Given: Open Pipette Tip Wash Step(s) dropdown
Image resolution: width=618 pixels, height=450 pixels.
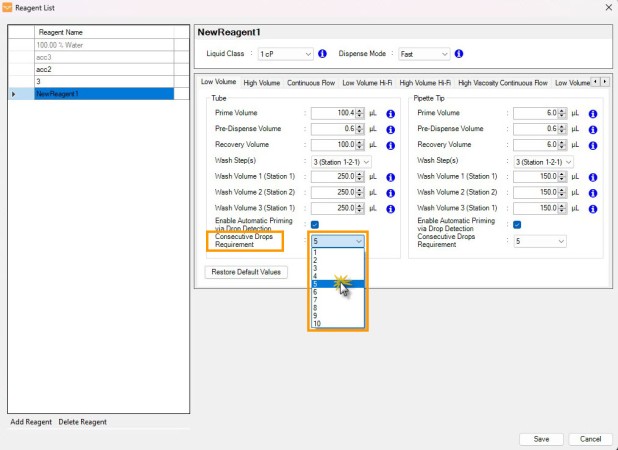Looking at the screenshot, I should (543, 162).
